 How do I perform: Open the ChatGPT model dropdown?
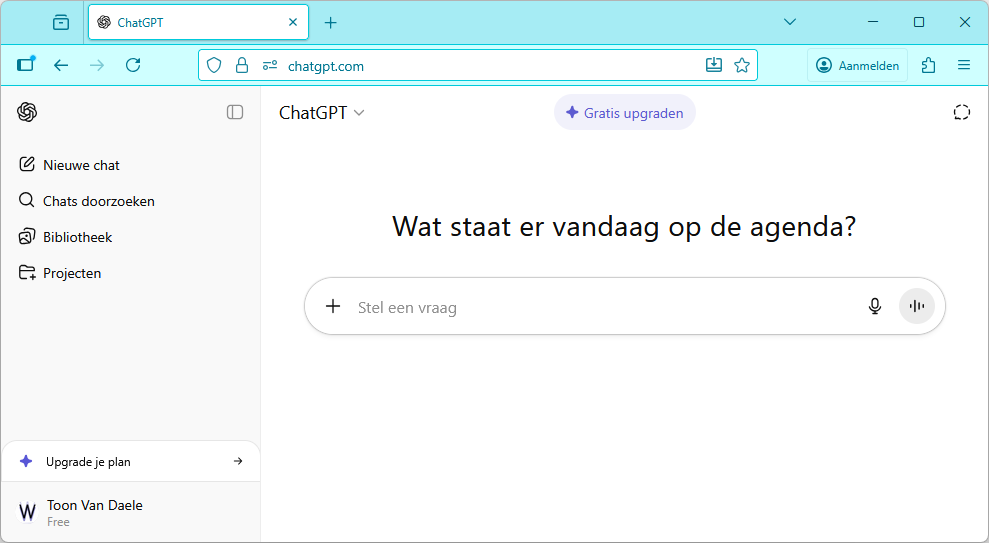click(322, 113)
